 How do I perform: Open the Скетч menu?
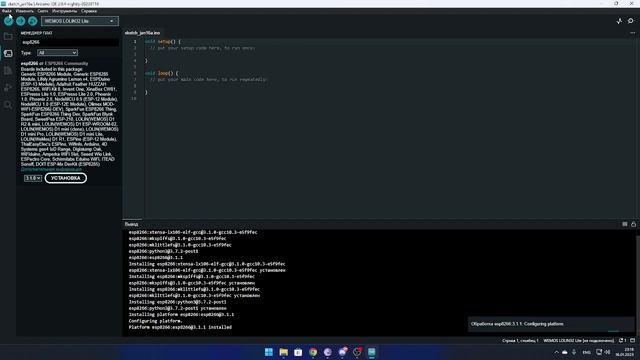click(42, 11)
